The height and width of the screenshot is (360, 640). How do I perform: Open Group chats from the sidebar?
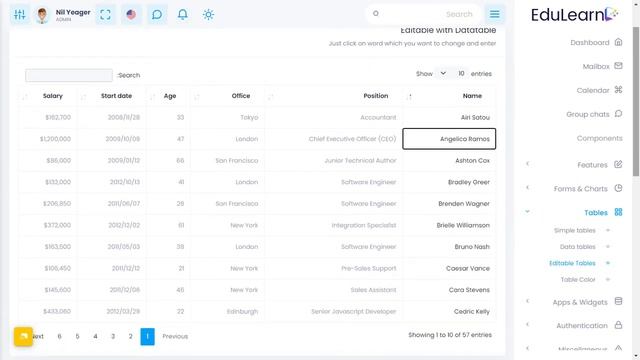point(588,114)
